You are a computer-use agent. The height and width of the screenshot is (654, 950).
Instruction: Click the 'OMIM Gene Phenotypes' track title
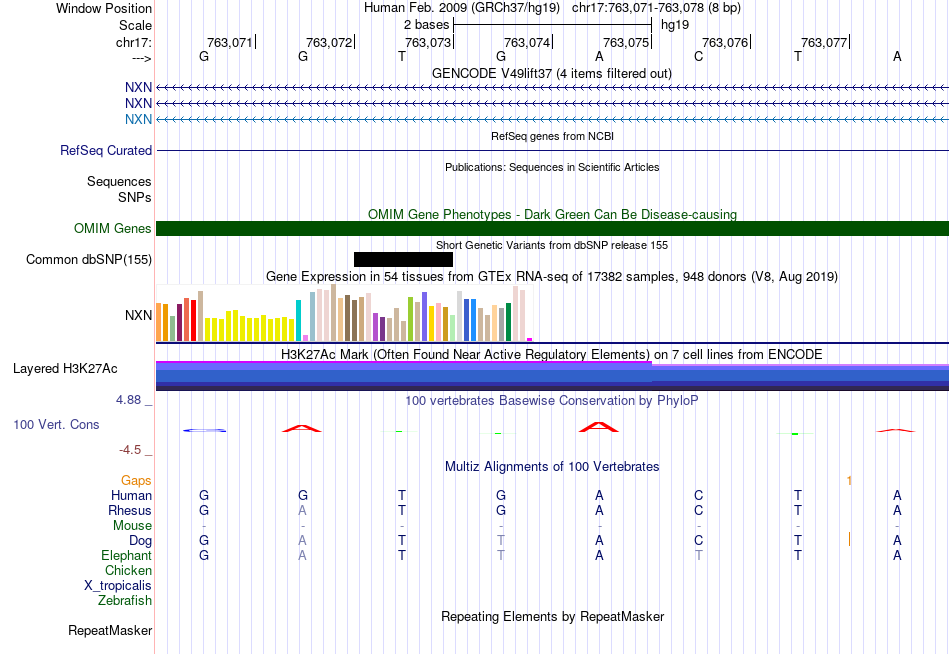(552, 215)
